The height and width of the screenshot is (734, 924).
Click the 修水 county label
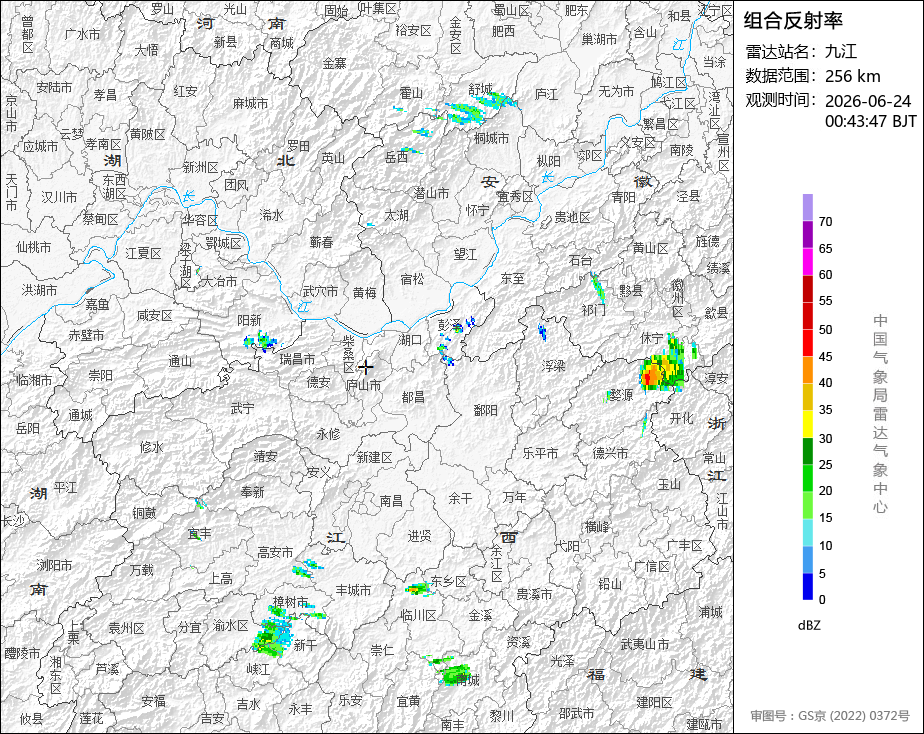pyautogui.click(x=151, y=447)
